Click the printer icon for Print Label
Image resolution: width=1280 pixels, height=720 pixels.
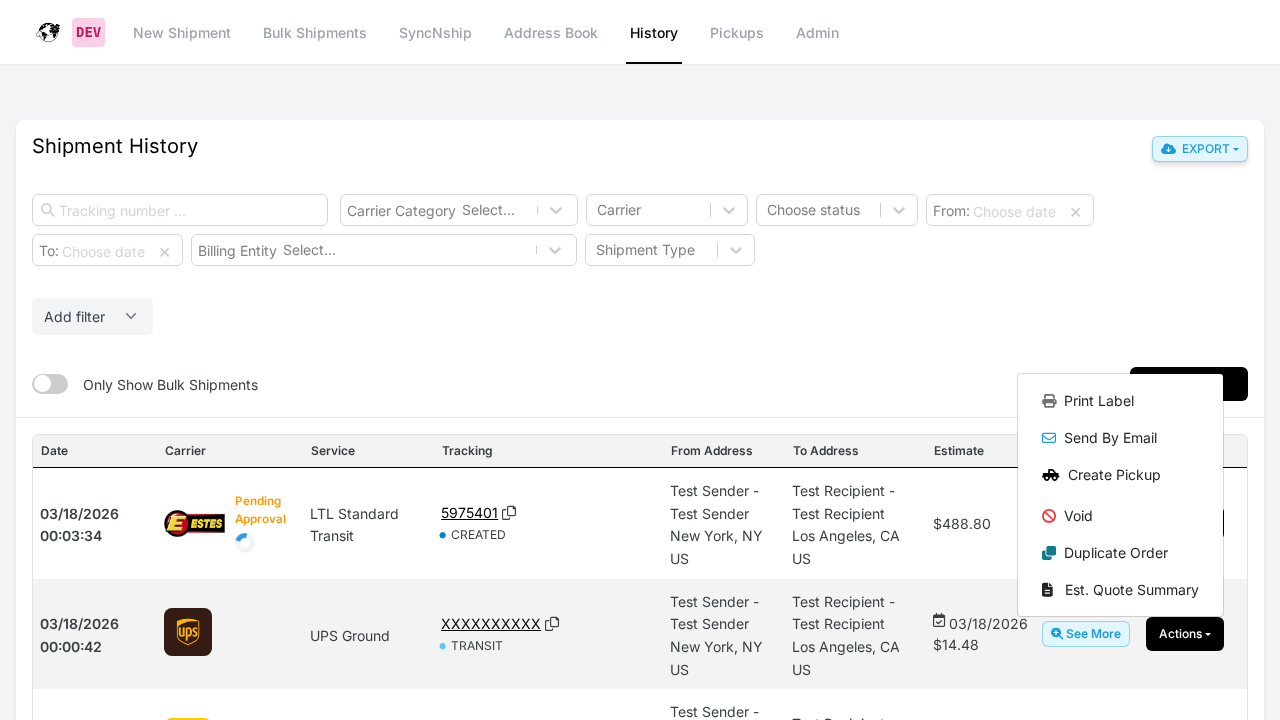[1048, 401]
